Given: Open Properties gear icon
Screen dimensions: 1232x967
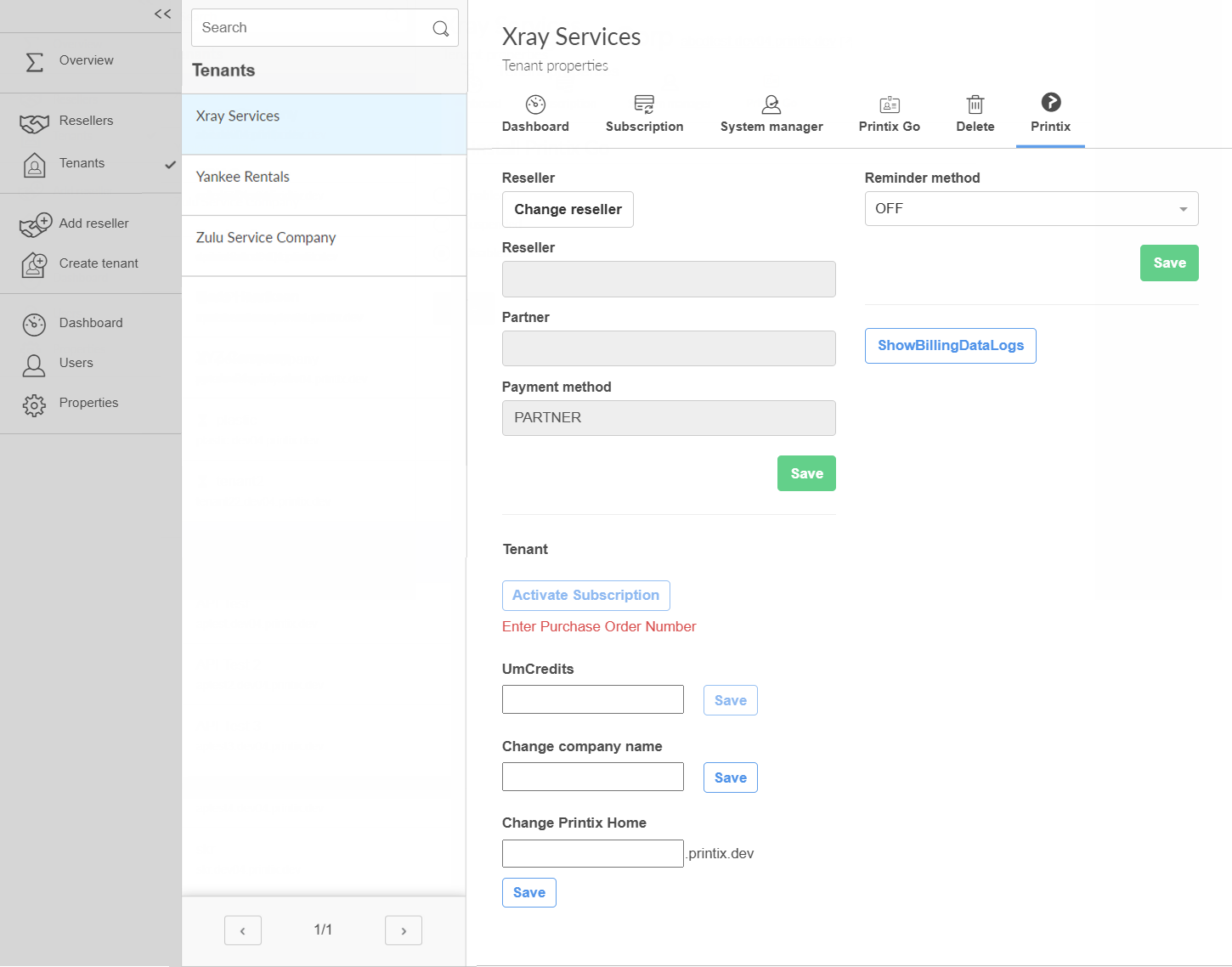Looking at the screenshot, I should [x=34, y=404].
